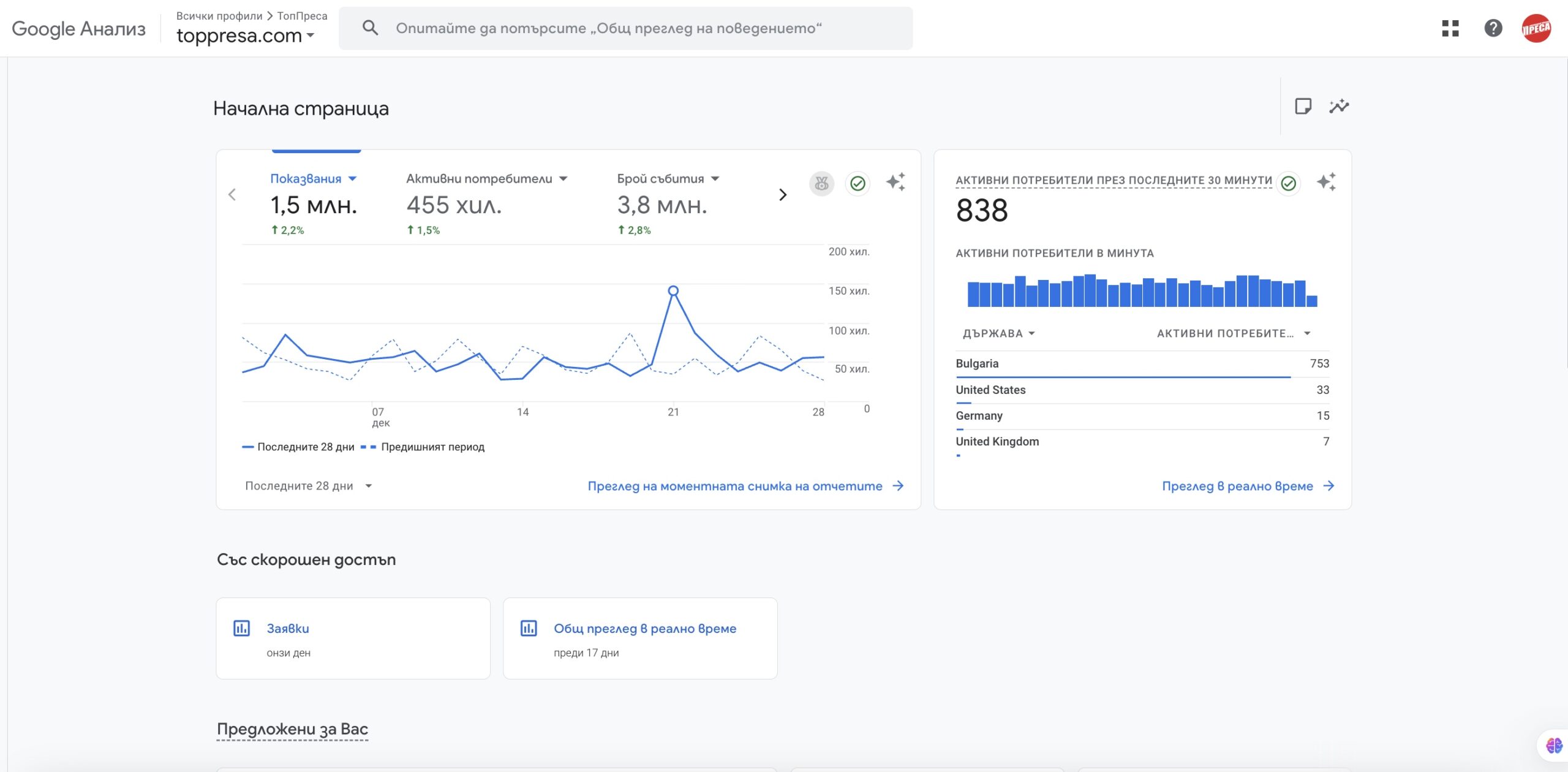
Task: Click the medal comparison icon above the chart
Action: 821,183
